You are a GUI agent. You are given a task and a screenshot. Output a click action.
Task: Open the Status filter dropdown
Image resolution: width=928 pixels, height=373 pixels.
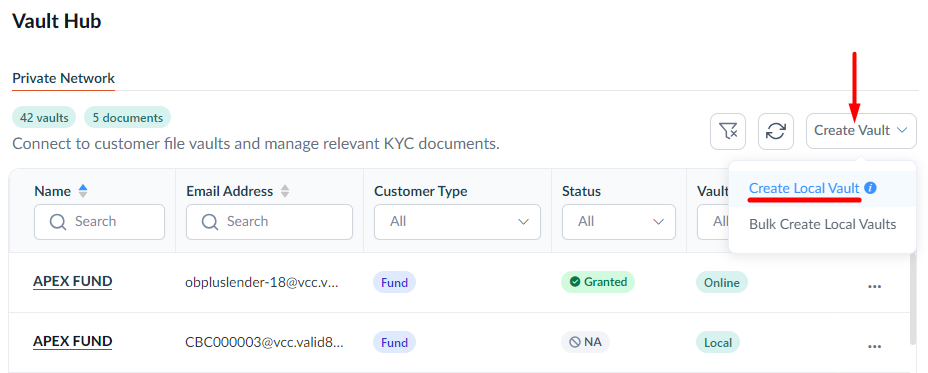618,222
